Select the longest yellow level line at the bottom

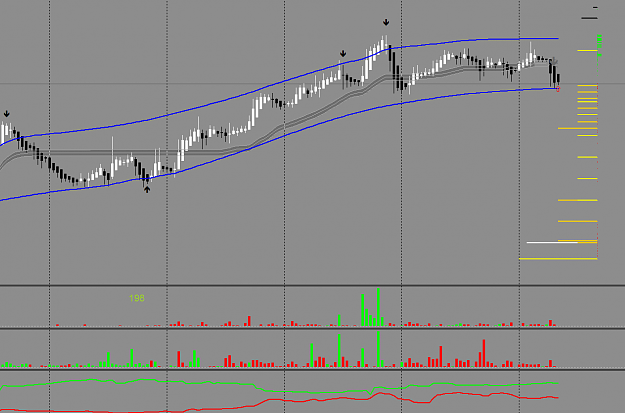(x=558, y=259)
